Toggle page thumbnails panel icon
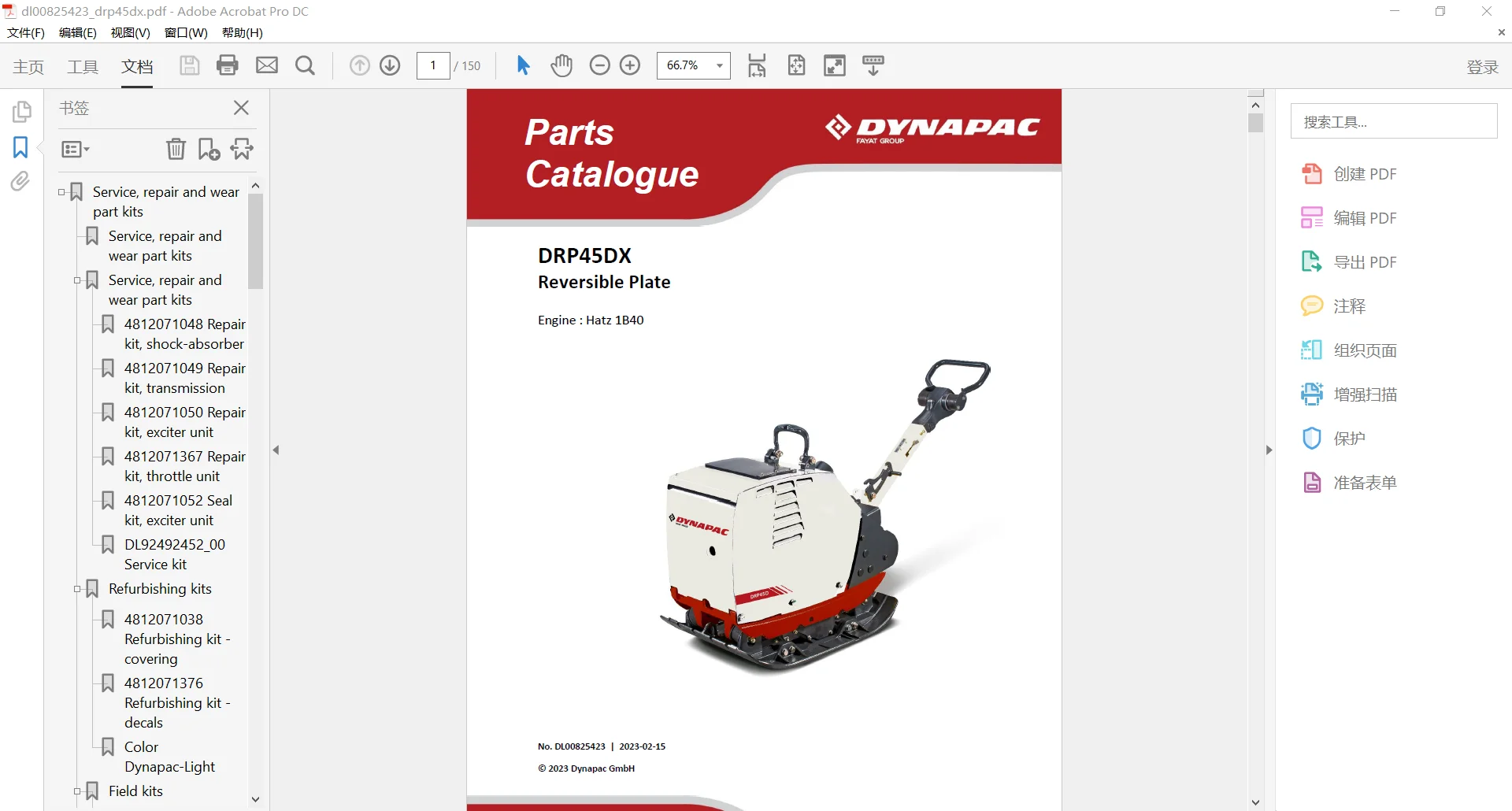 point(21,111)
